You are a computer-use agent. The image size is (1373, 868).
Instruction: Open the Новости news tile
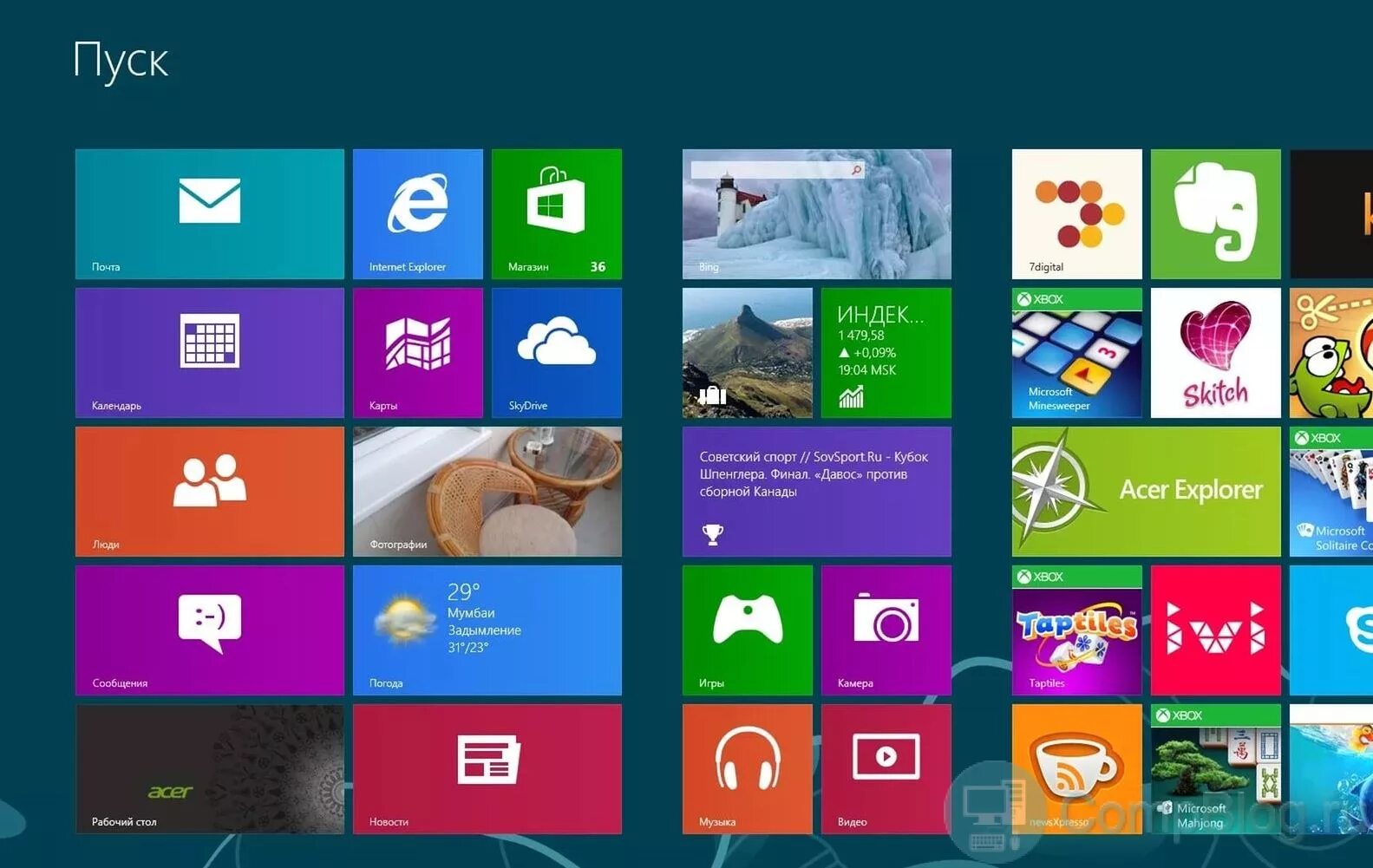pyautogui.click(x=487, y=769)
